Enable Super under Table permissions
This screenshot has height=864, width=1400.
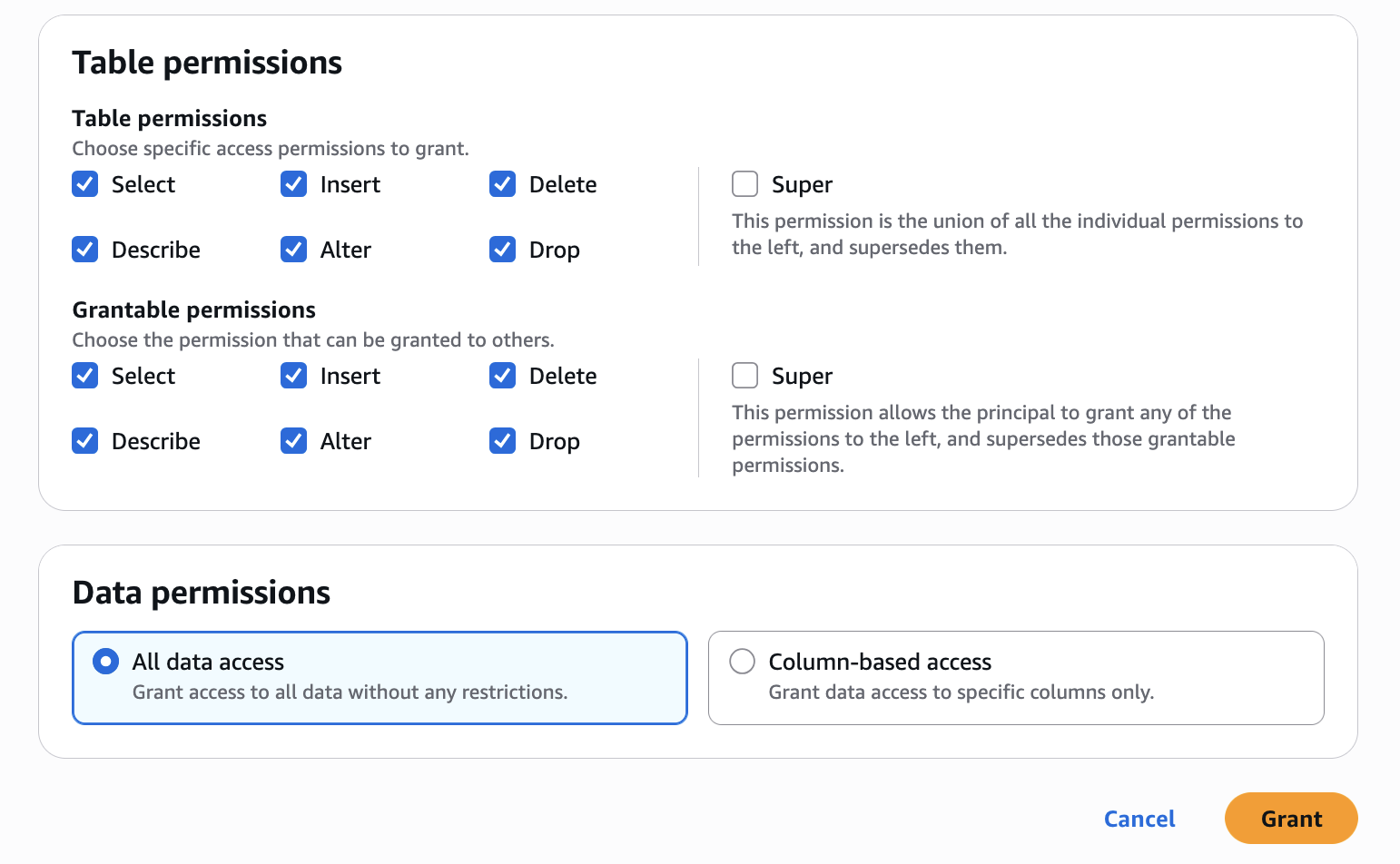(x=745, y=184)
